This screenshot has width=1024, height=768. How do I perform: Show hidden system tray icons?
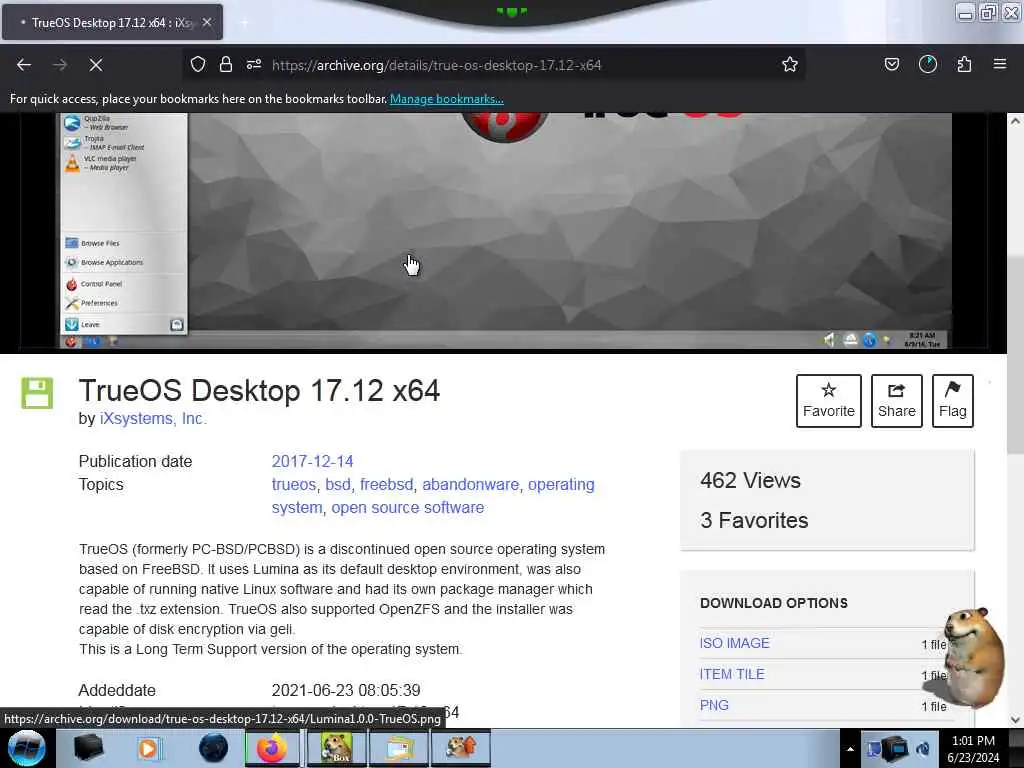850,749
